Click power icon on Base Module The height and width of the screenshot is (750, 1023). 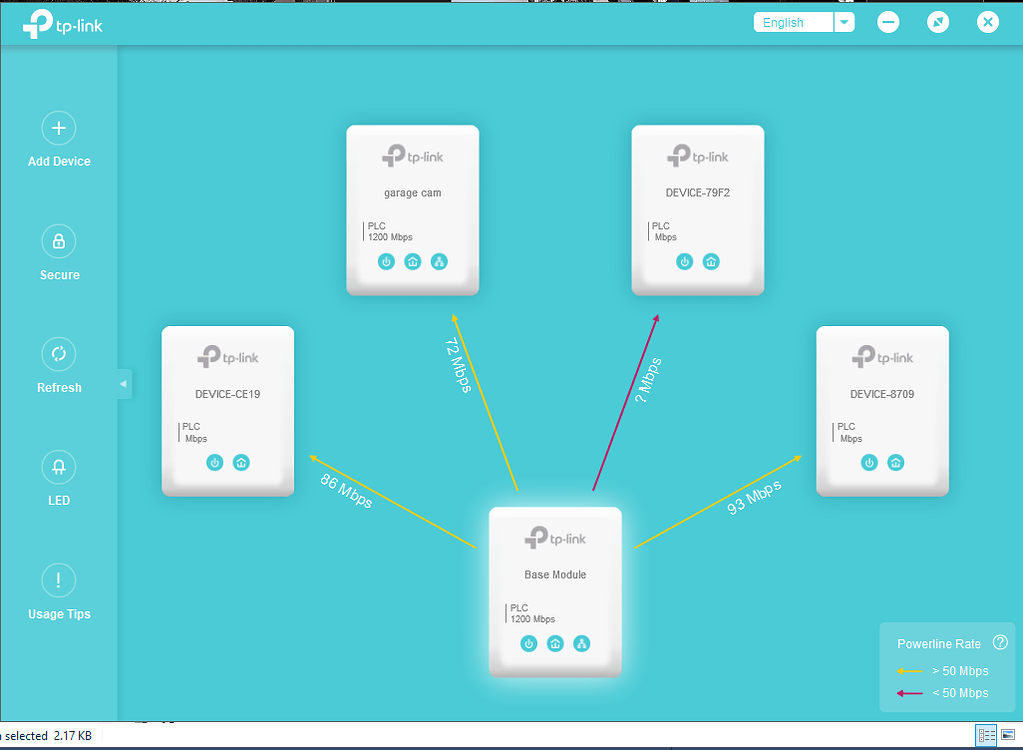529,644
